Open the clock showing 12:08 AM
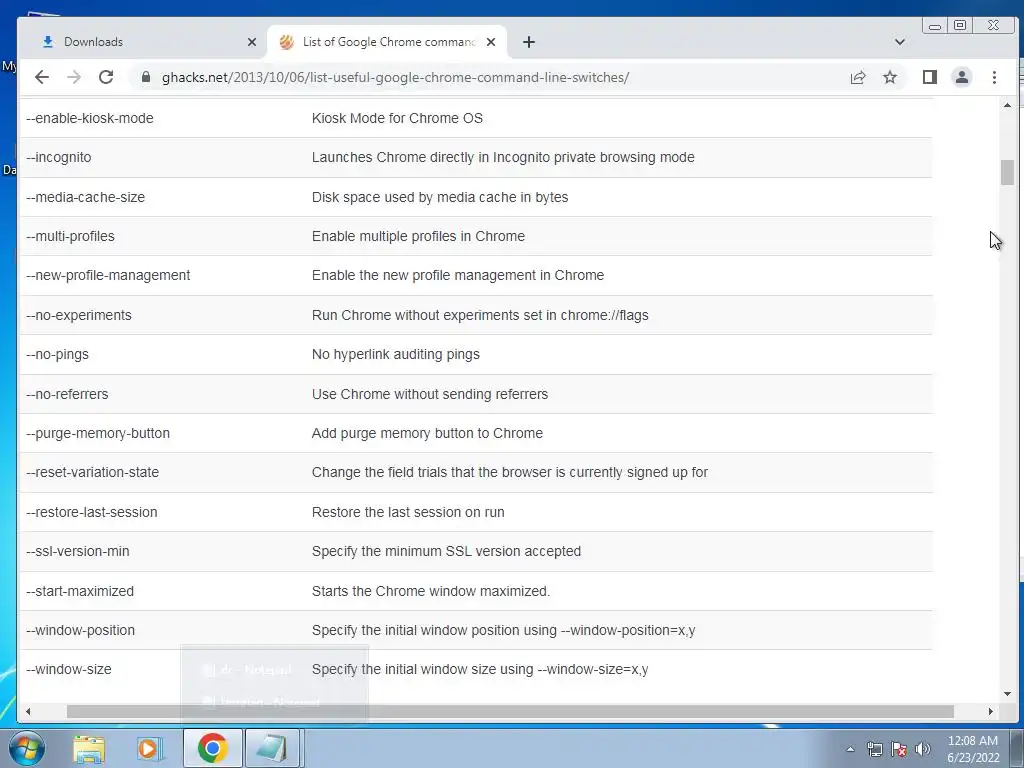Image resolution: width=1024 pixels, height=768 pixels. click(972, 748)
